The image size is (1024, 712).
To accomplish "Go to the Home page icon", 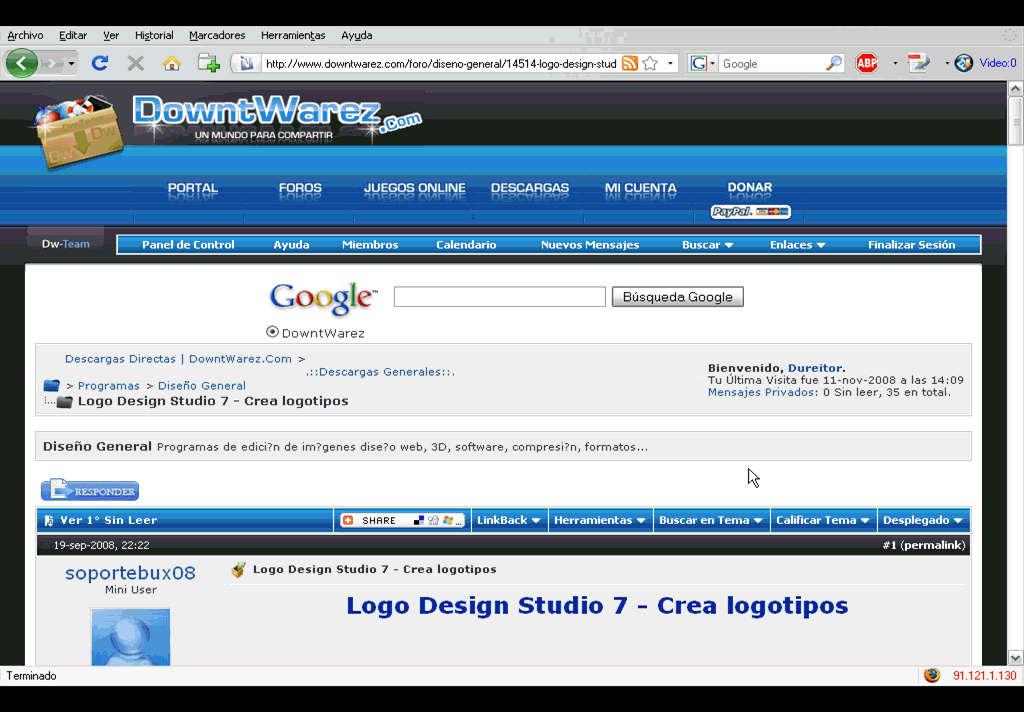I will (x=172, y=63).
